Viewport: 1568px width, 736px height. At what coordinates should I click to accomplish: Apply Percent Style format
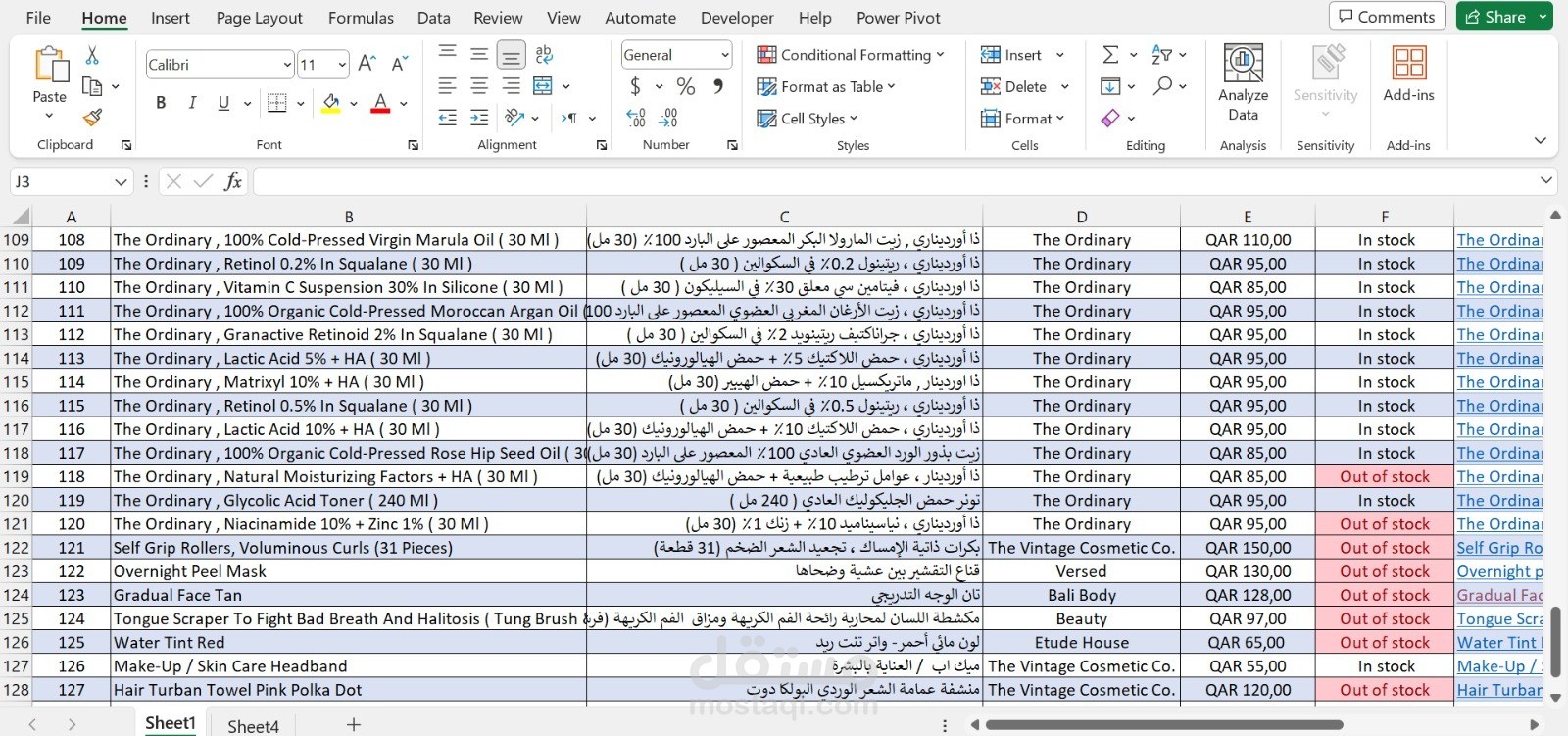(x=686, y=86)
